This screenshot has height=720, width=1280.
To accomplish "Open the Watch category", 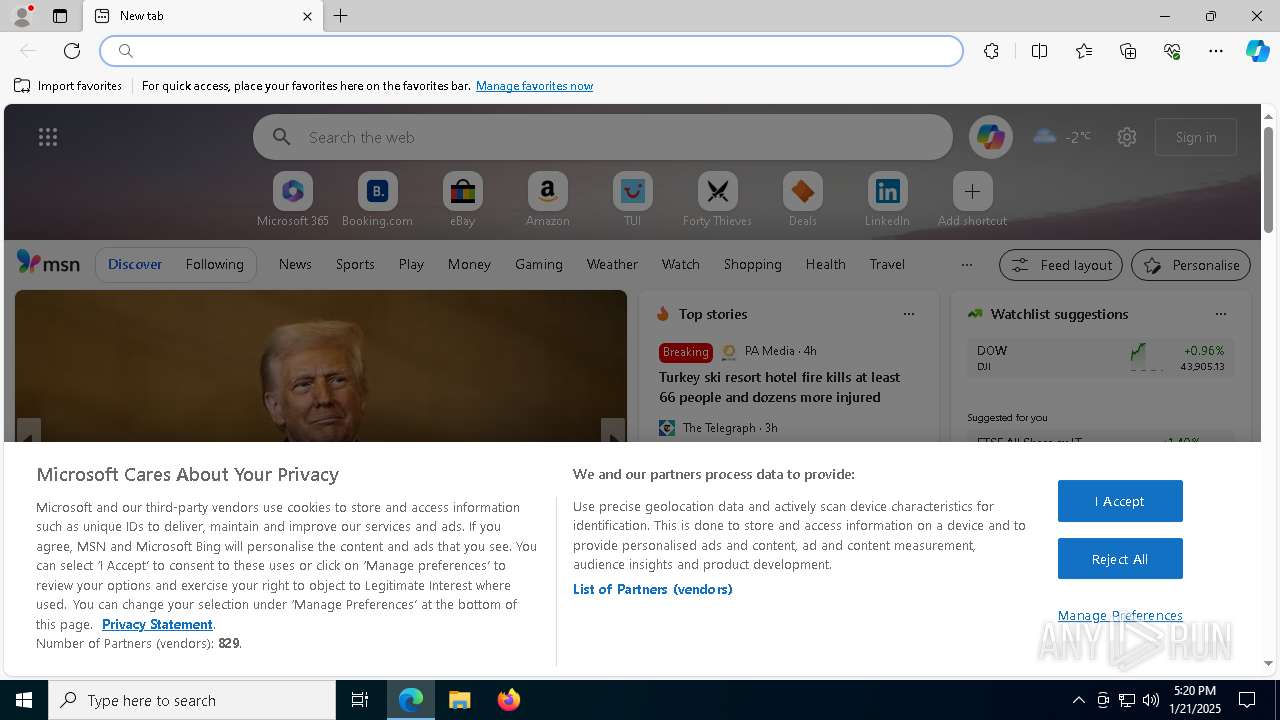I will 681,264.
